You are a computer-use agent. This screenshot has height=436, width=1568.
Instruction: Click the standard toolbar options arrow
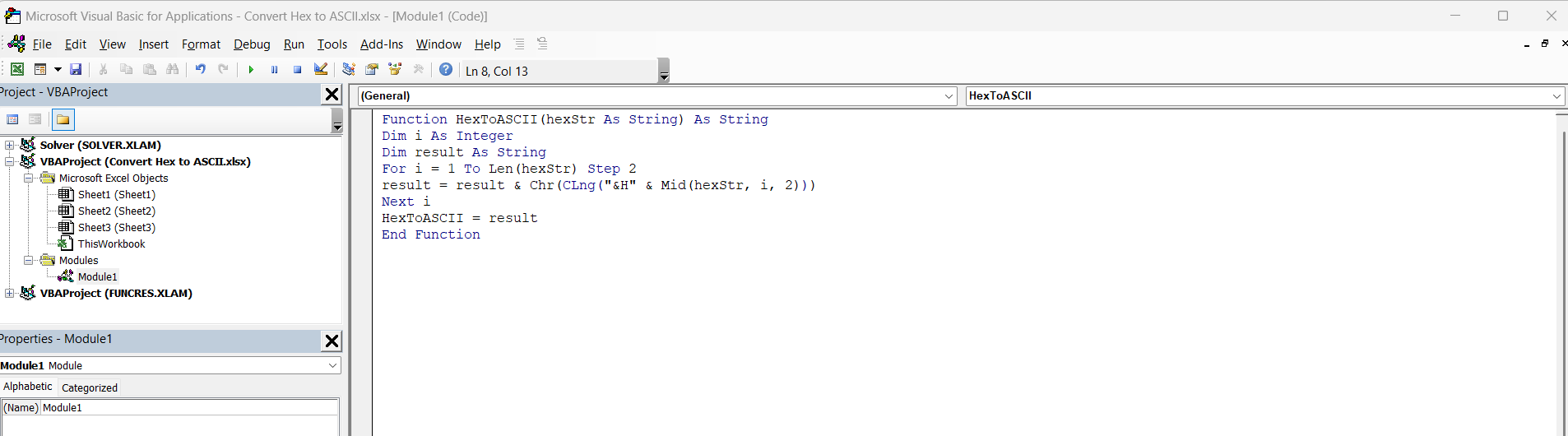[664, 71]
